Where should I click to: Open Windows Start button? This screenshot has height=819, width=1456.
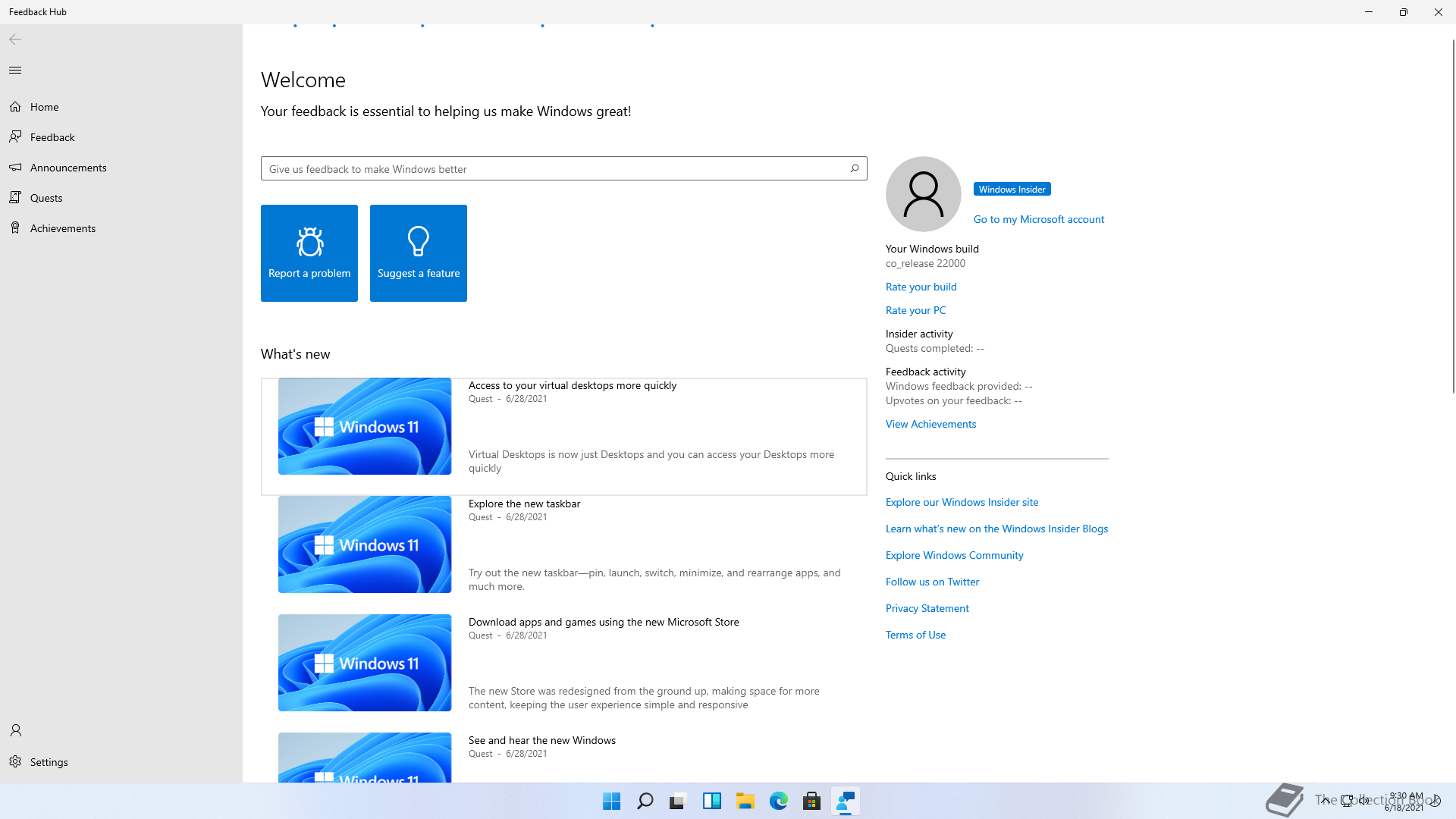coord(611,802)
